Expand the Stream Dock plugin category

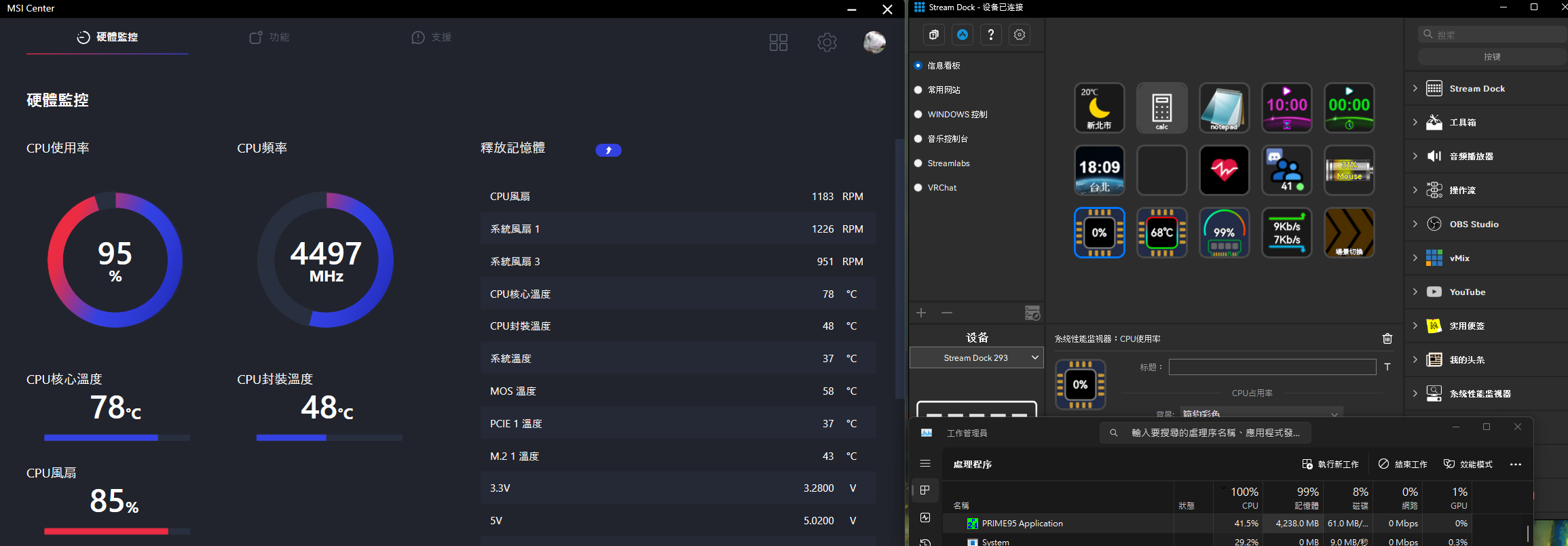click(x=1415, y=88)
